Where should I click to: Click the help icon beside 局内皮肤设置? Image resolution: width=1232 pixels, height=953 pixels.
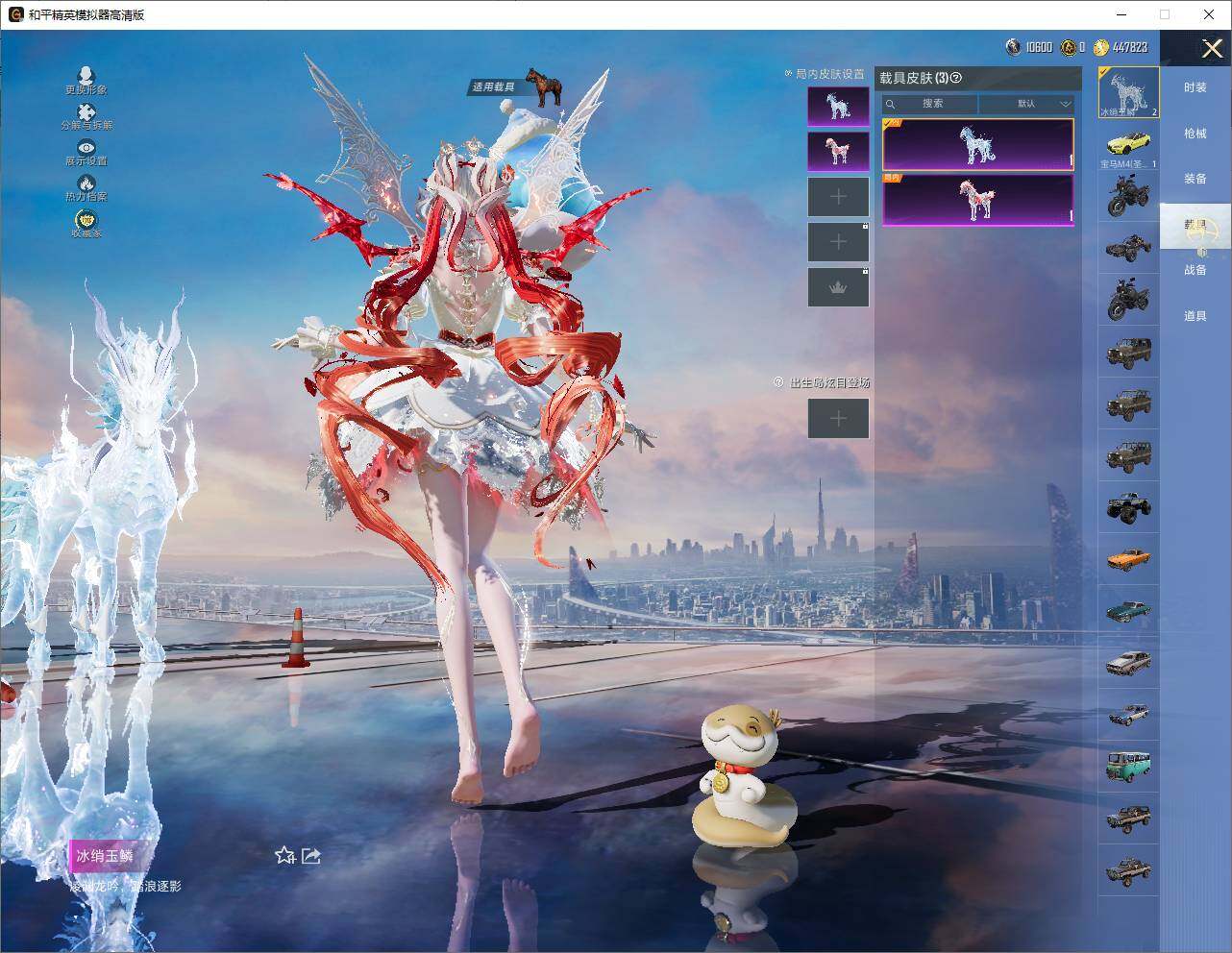(789, 73)
